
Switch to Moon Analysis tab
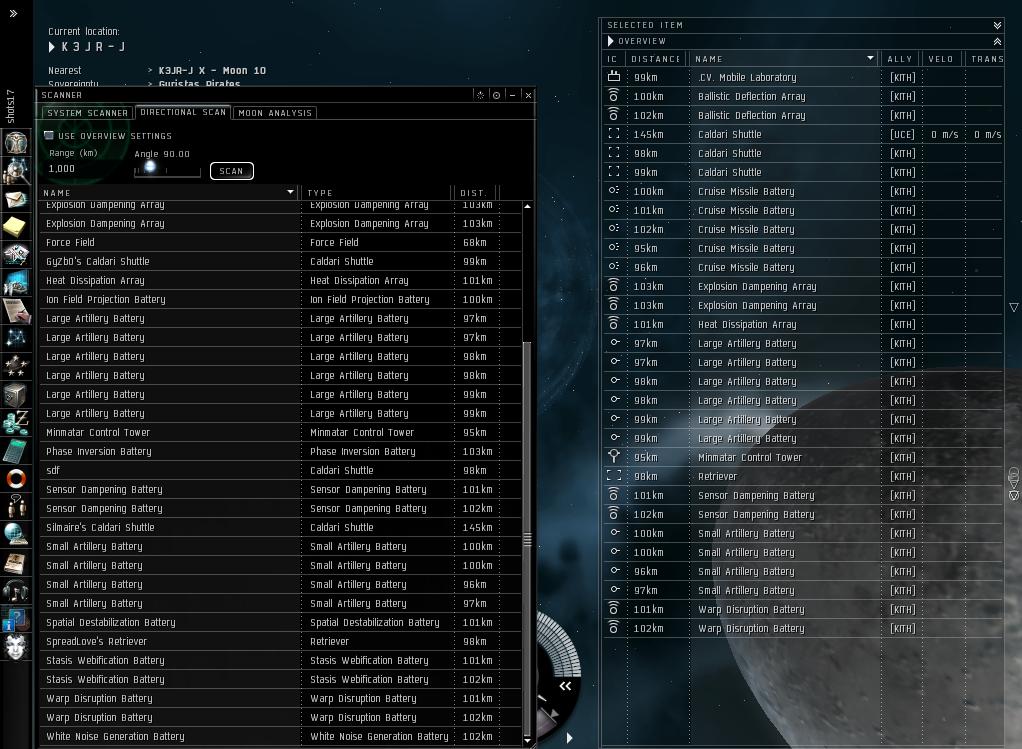tap(275, 113)
